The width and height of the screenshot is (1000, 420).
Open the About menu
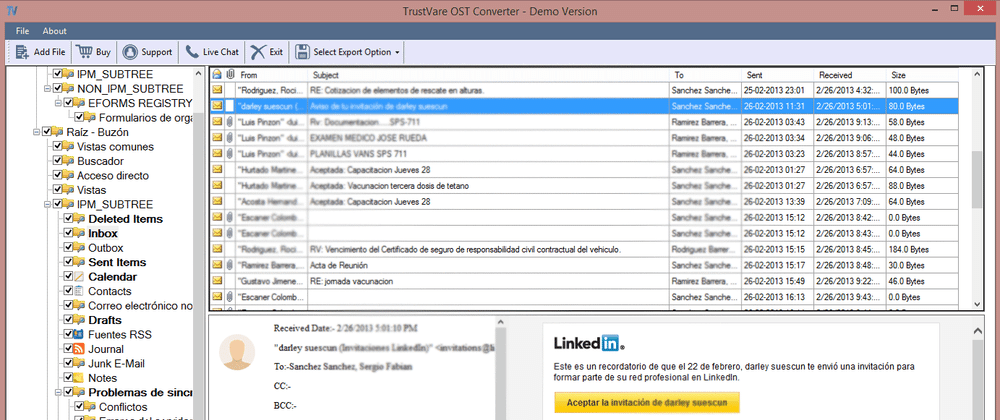(x=55, y=31)
